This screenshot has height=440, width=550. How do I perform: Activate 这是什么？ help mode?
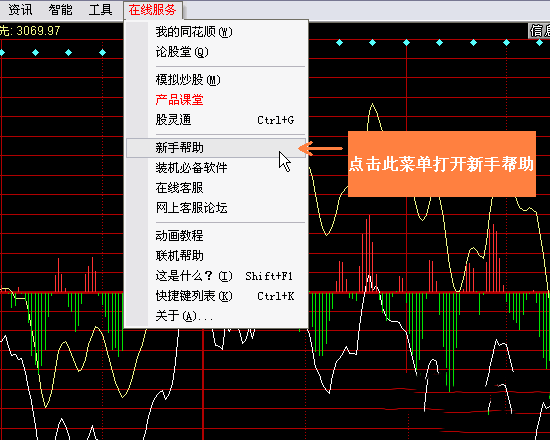pos(216,276)
